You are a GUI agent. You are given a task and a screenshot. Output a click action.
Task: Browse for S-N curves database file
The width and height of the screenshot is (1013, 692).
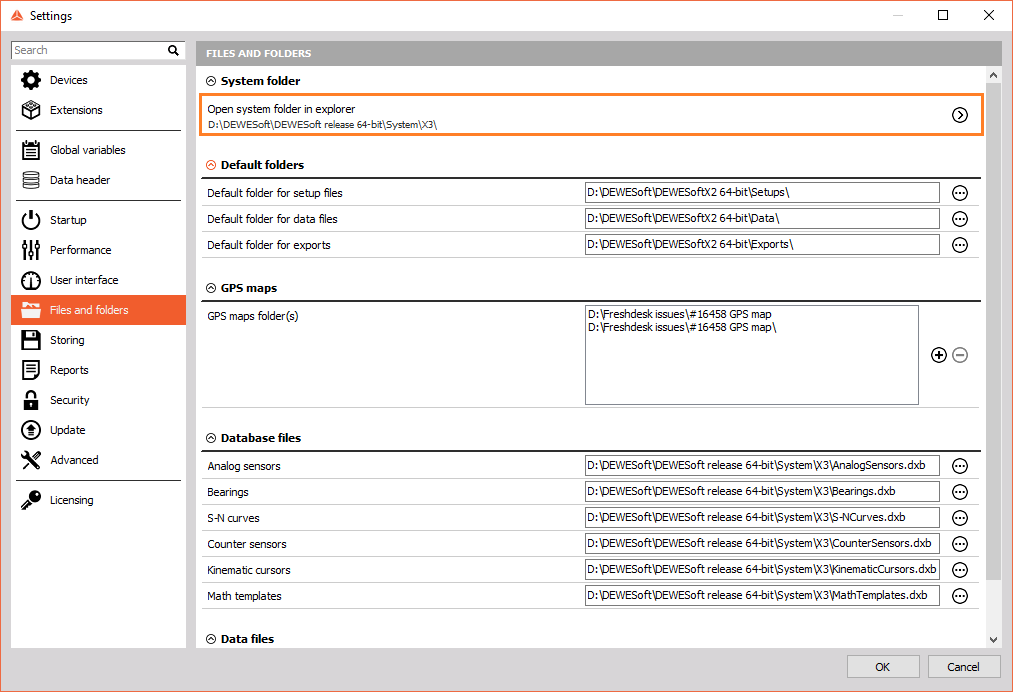pyautogui.click(x=960, y=518)
